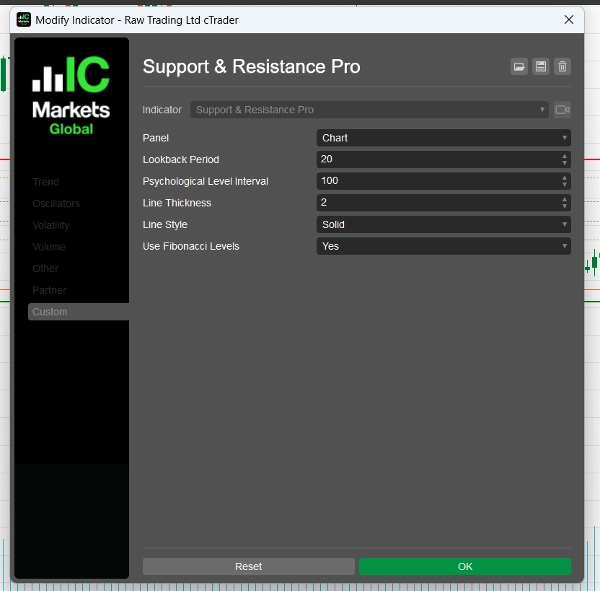
Task: Increase the Line Thickness value
Action: click(564, 199)
